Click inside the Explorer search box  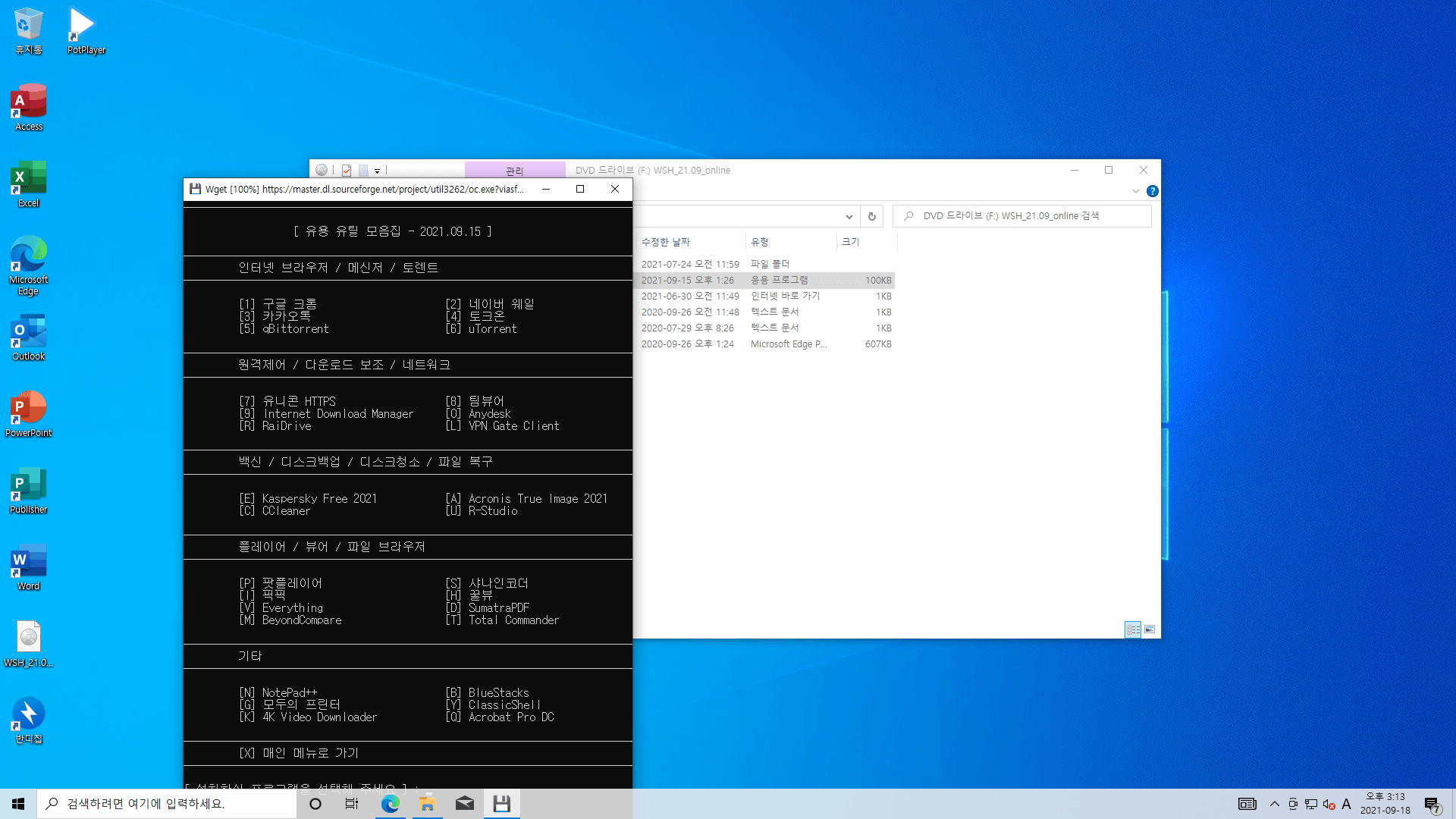pyautogui.click(x=1021, y=216)
